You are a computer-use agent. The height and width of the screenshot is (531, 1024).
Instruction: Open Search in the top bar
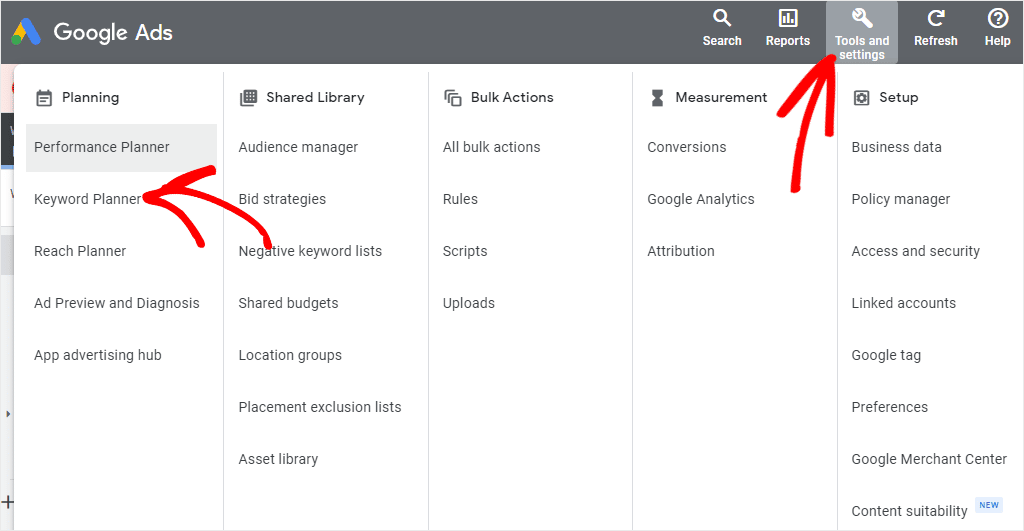(722, 28)
